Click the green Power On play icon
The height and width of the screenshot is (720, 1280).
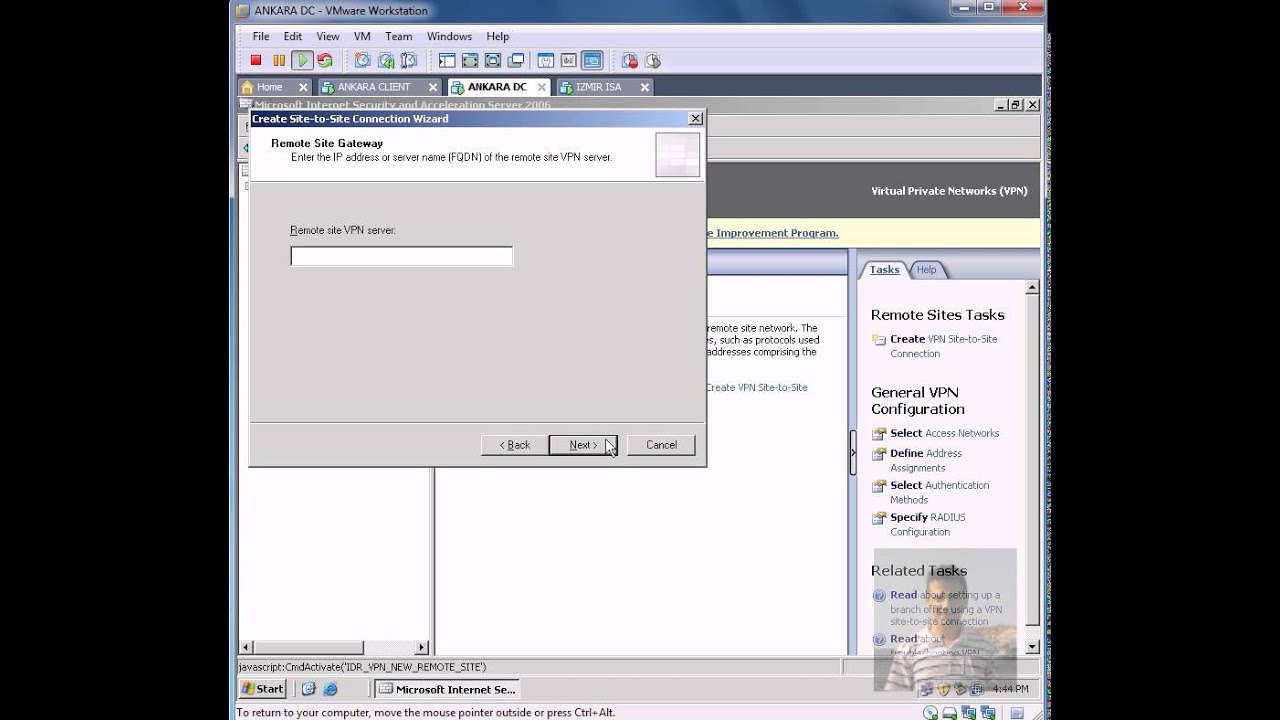[x=302, y=61]
